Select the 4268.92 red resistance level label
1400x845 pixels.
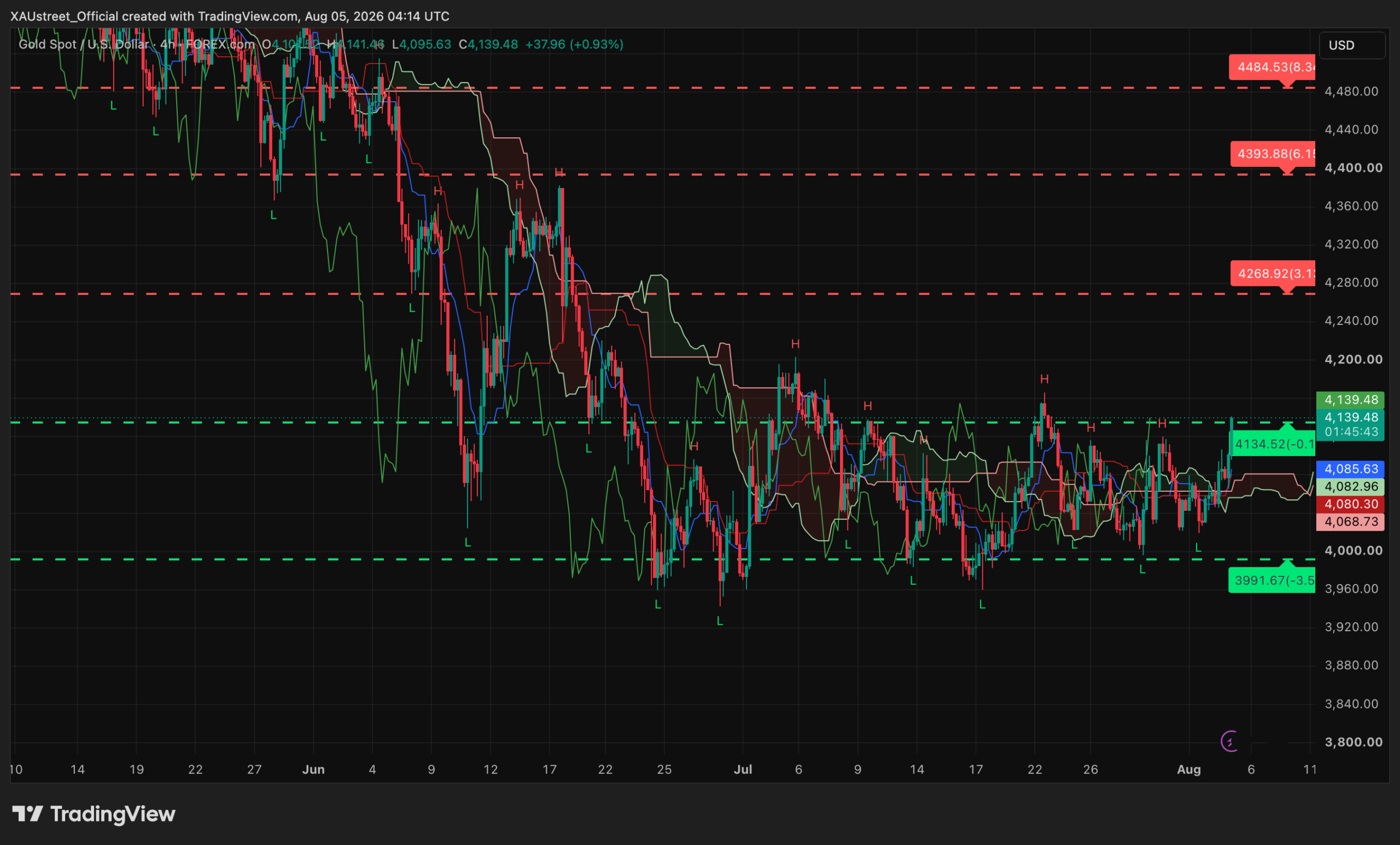(x=1273, y=274)
